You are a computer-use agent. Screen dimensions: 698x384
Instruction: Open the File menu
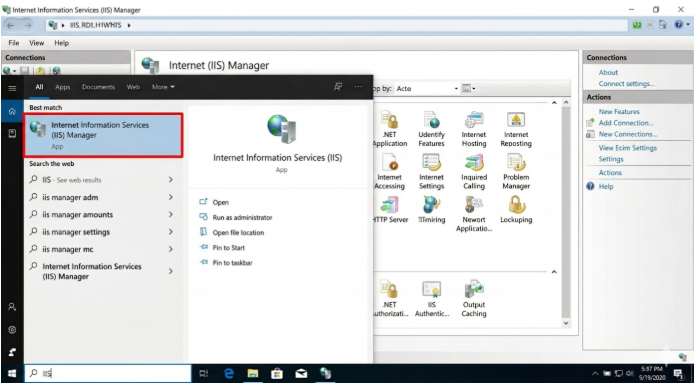pos(14,43)
